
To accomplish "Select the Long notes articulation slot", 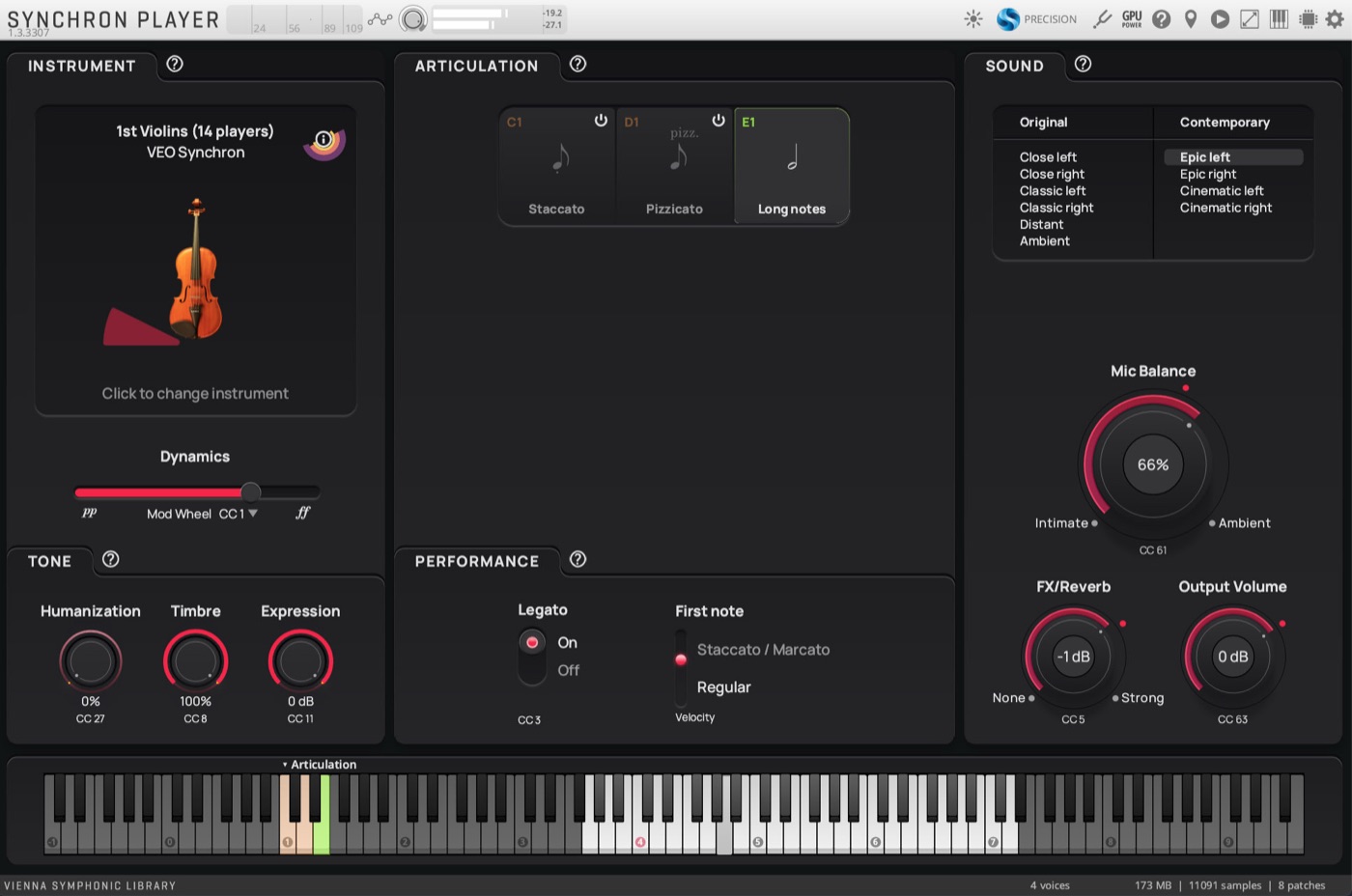I will point(792,166).
